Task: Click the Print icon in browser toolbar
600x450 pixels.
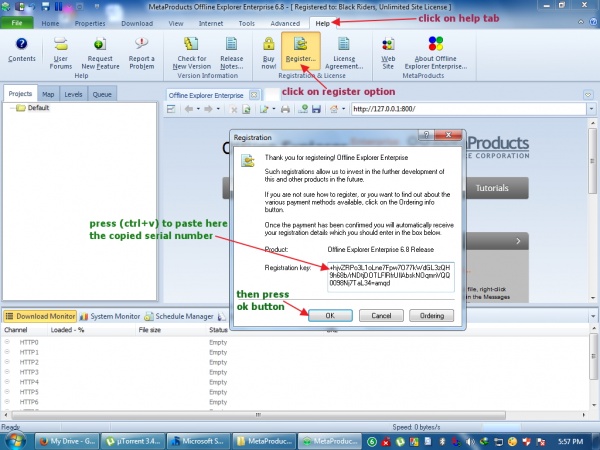Action: 285,109
